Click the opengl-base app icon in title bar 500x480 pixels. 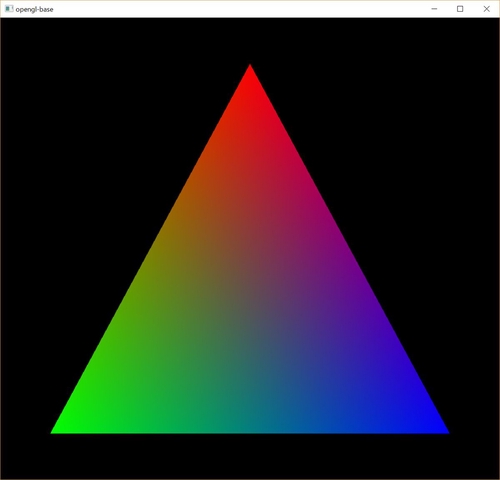click(x=9, y=9)
